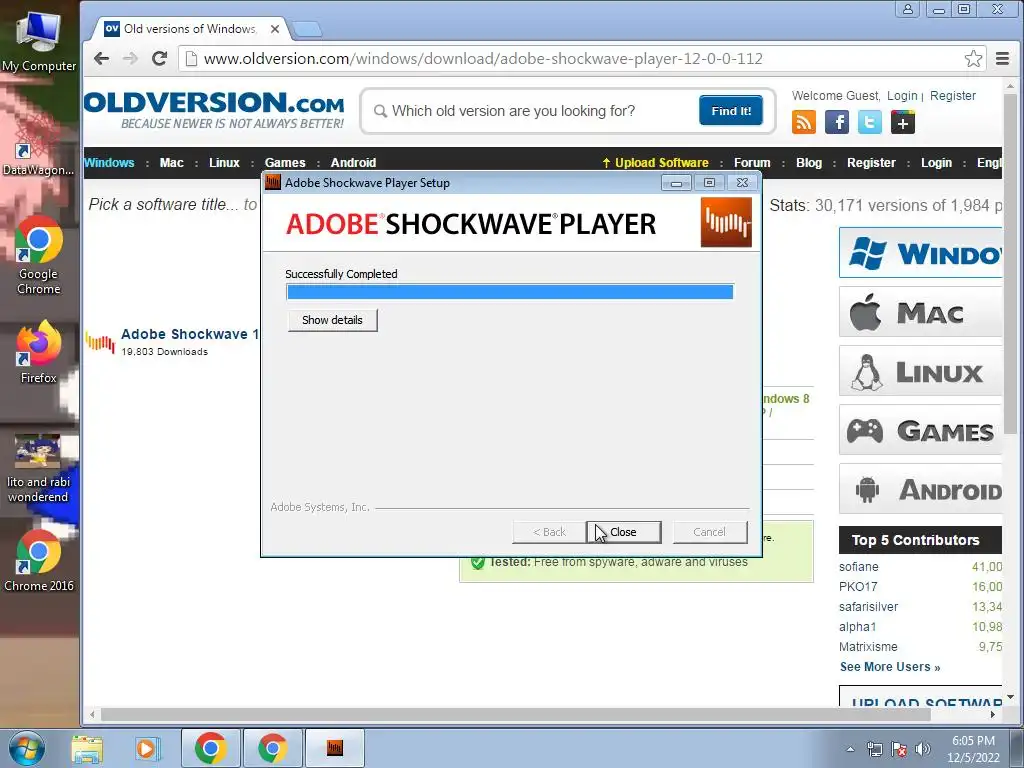Open My Computer desktop icon
Screen dimensions: 1024x768
point(39,40)
